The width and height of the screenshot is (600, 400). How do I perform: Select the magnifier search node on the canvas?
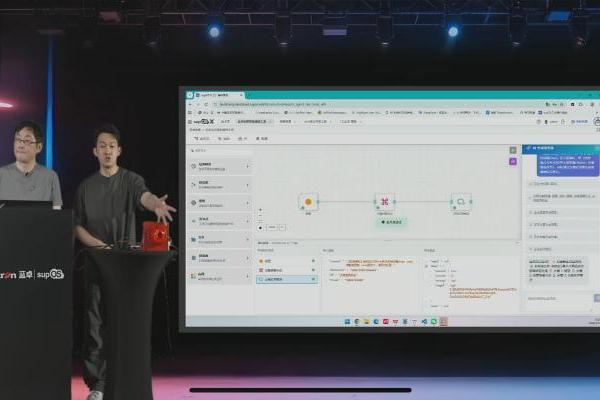click(461, 202)
